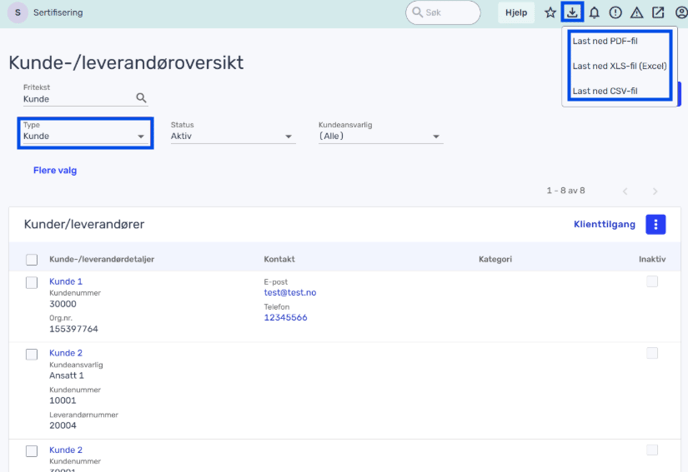Click the Flere valg link
Viewport: 688px width, 472px height.
click(x=55, y=171)
